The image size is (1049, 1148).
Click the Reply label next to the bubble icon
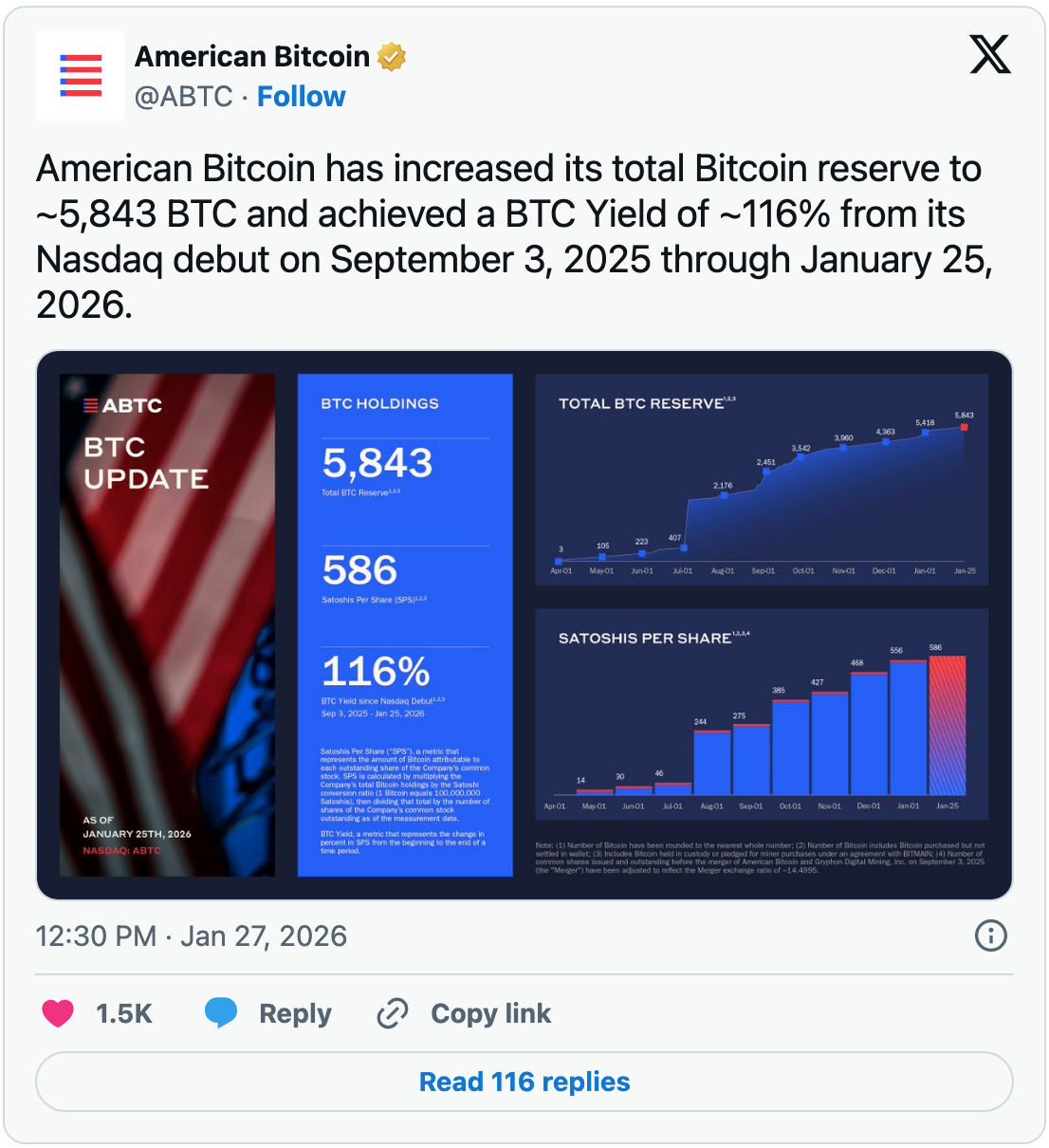294,1012
